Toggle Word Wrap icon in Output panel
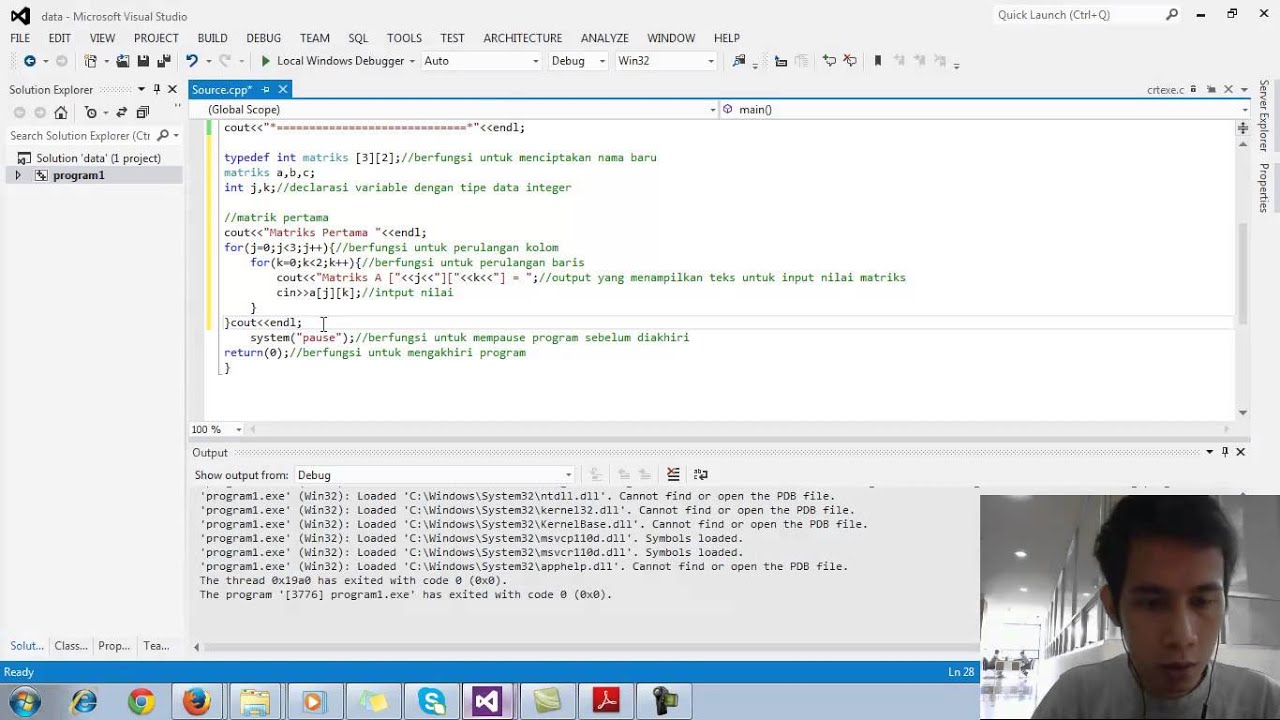This screenshot has height=720, width=1280. pyautogui.click(x=701, y=474)
